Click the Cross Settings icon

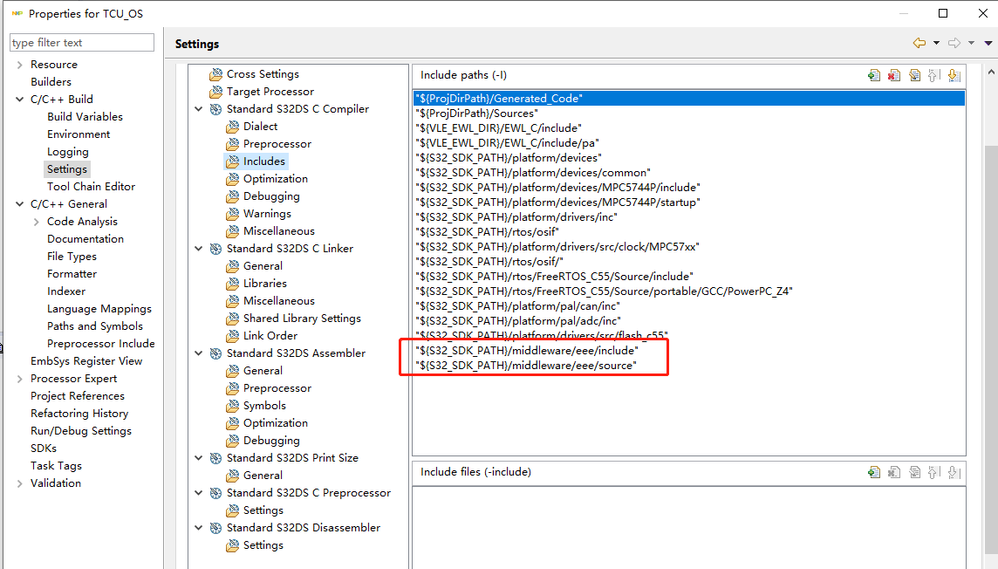click(x=216, y=74)
